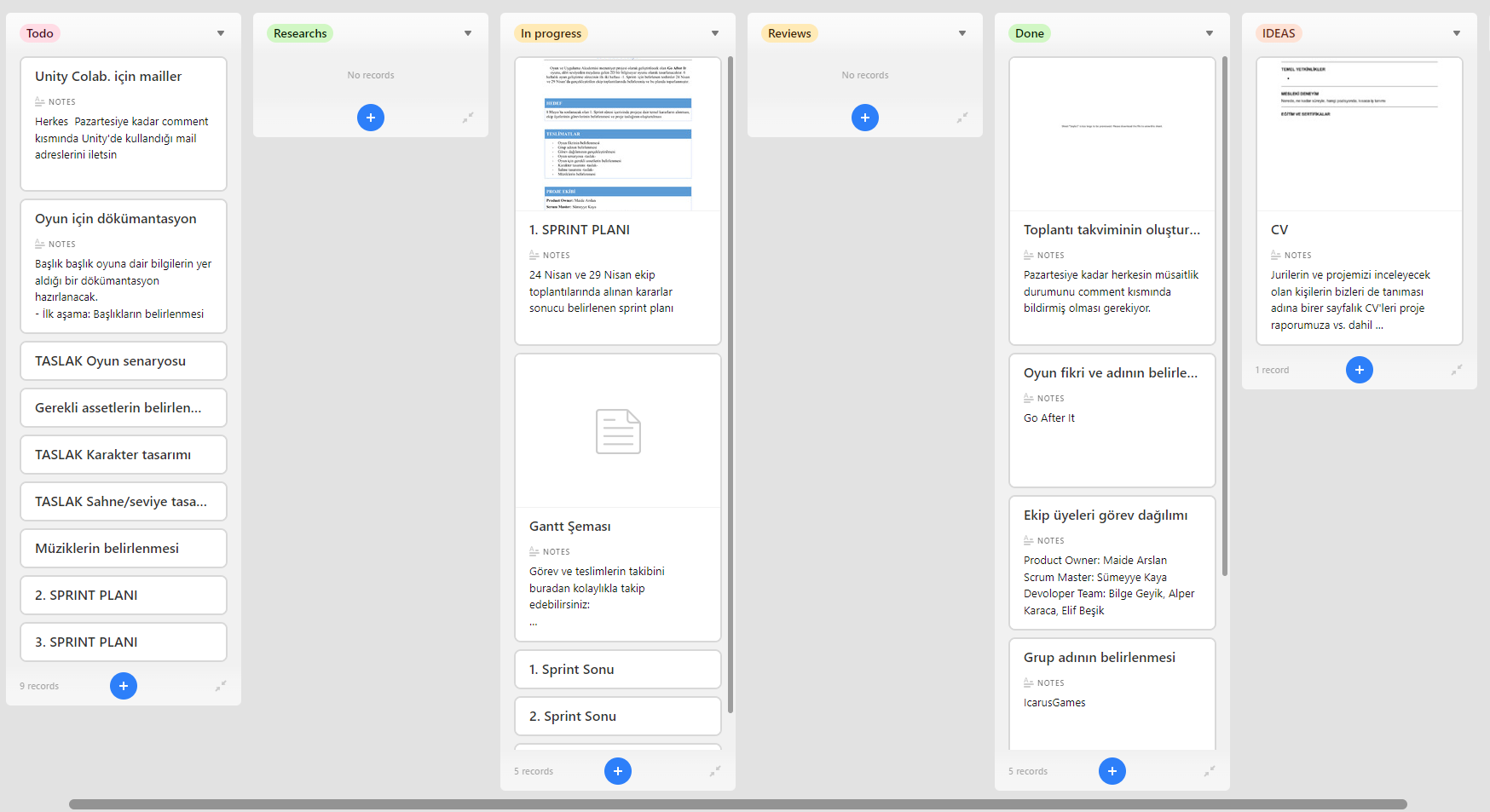Open the Gantt Şeması document placeholder icon

click(x=618, y=431)
